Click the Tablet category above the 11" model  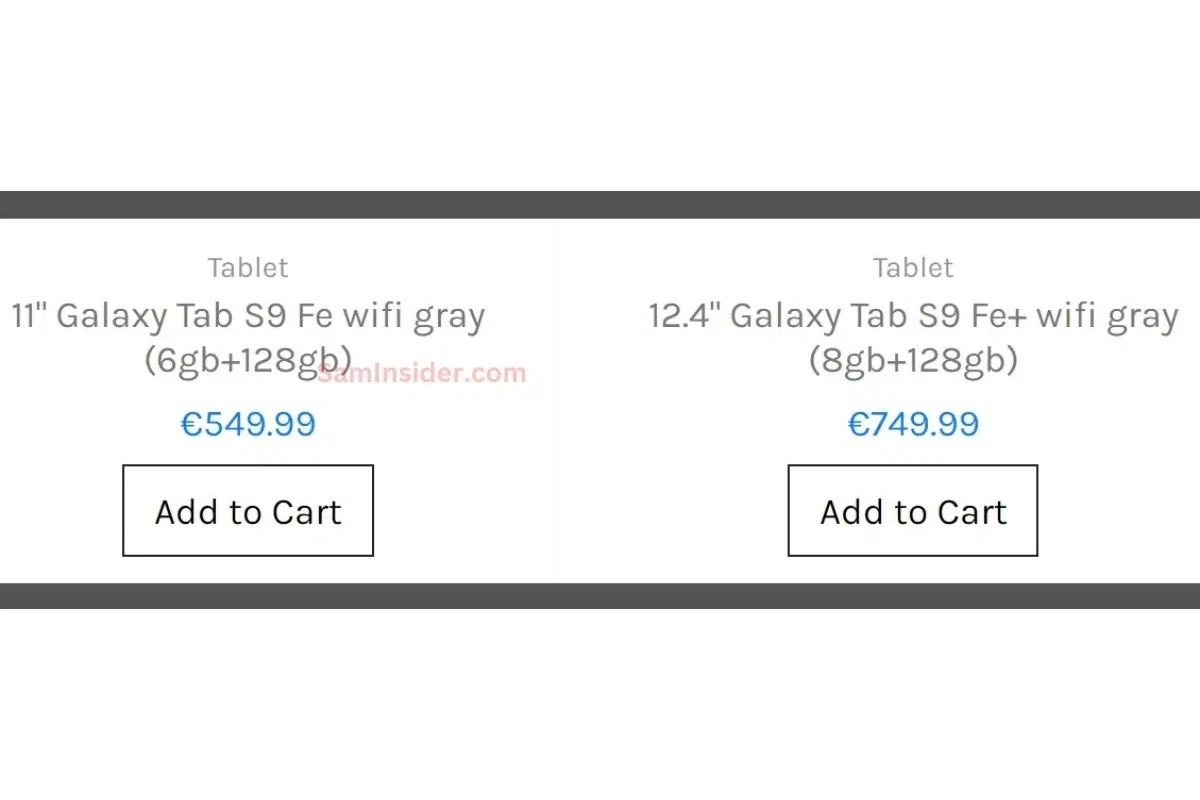[248, 268]
